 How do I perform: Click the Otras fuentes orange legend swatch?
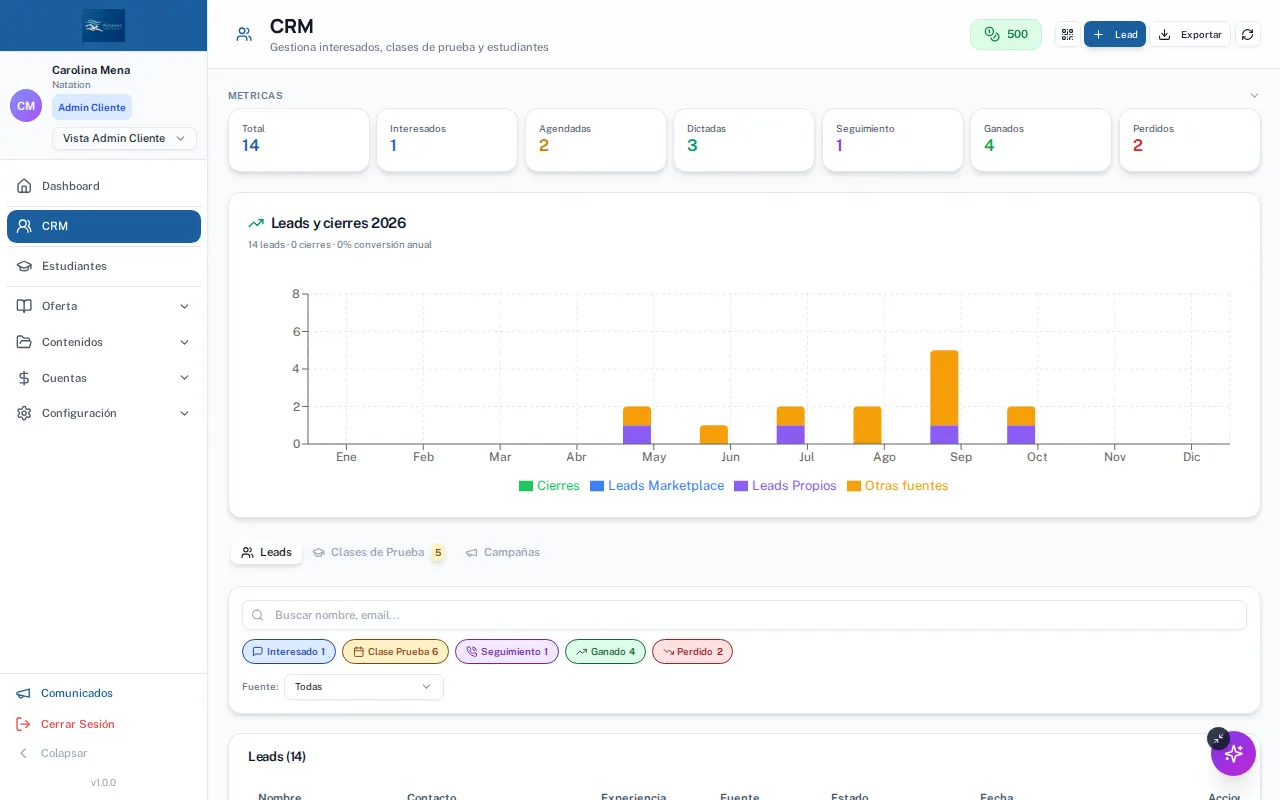point(854,486)
